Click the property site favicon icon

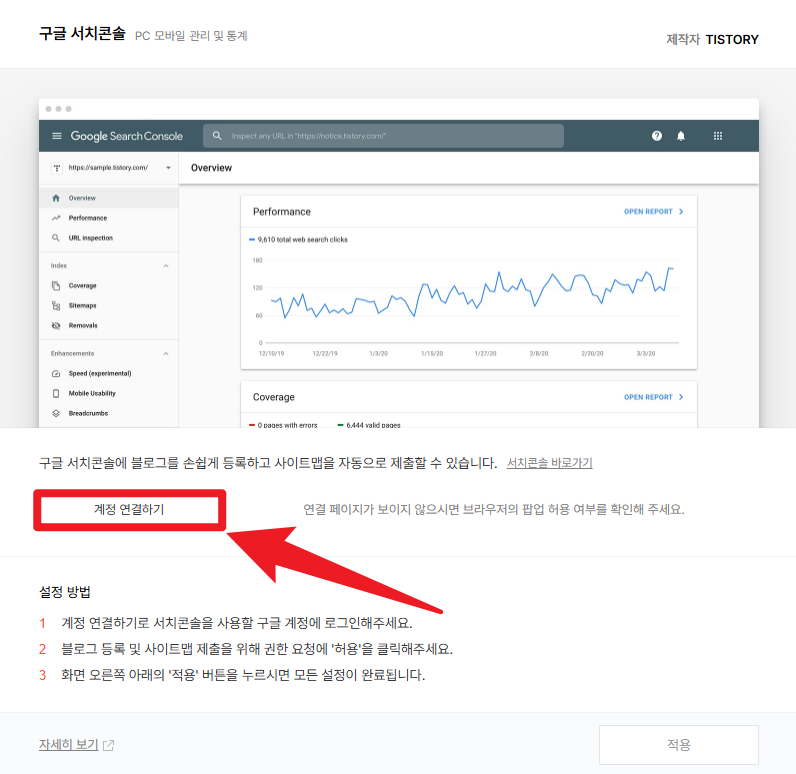pos(57,167)
